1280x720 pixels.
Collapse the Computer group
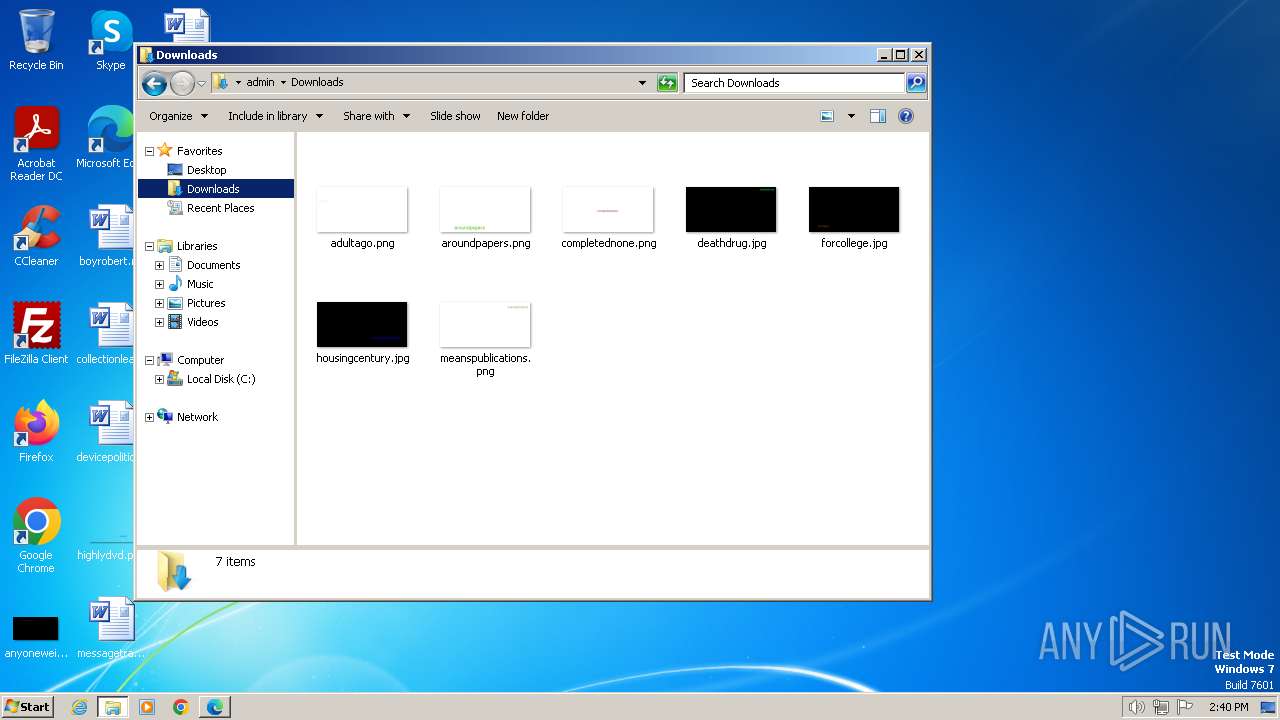[x=149, y=360]
